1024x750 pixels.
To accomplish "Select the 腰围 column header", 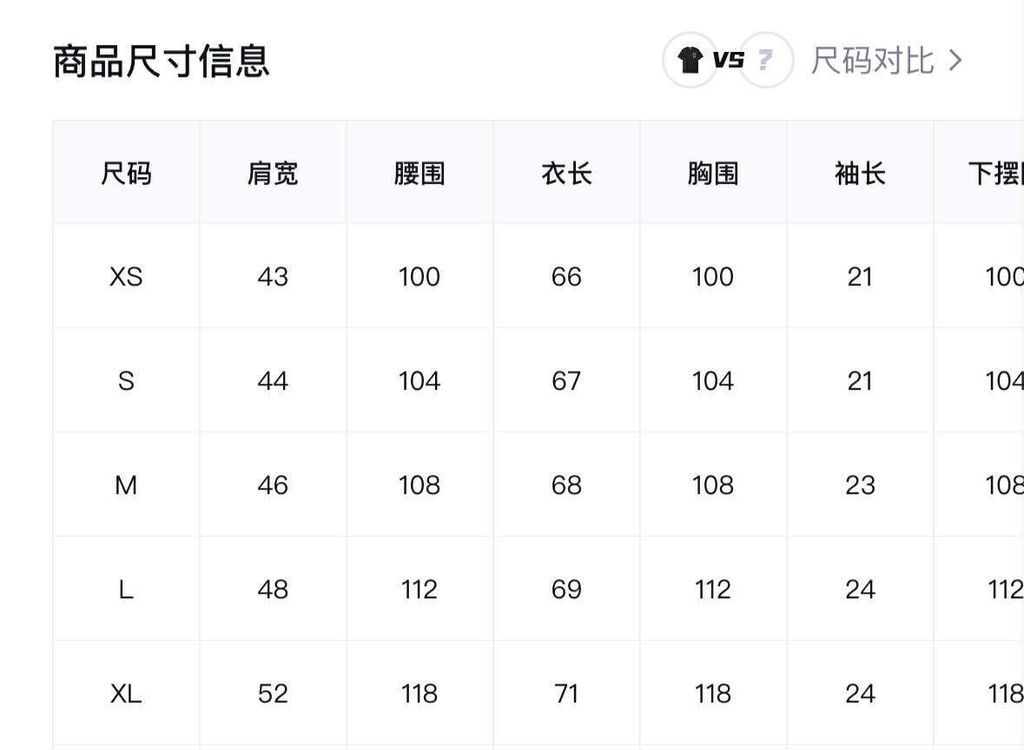I will click(x=419, y=174).
